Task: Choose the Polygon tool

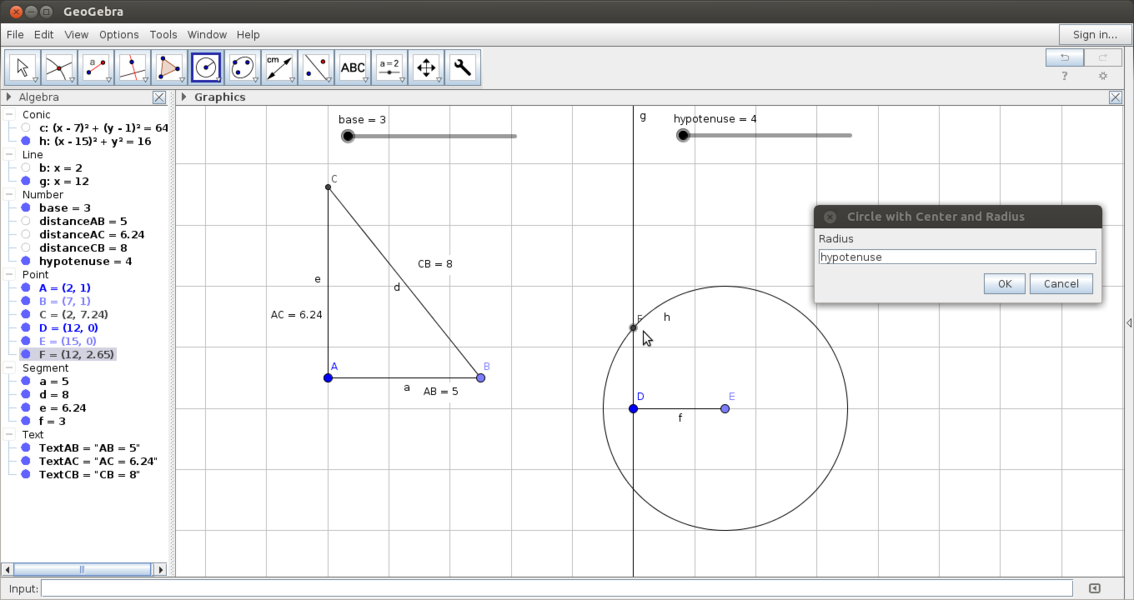Action: tap(170, 67)
